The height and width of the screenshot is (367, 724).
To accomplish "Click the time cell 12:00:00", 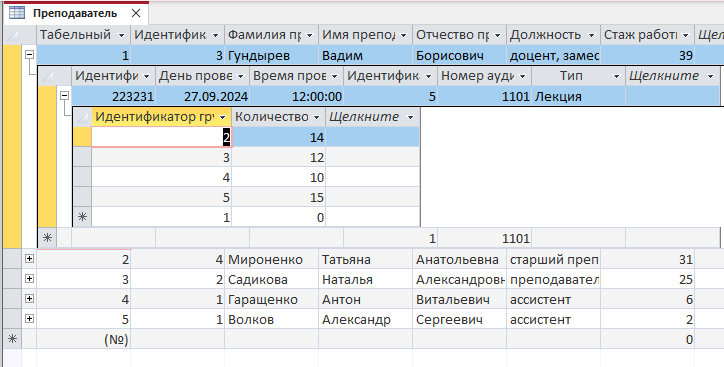I will coord(296,96).
